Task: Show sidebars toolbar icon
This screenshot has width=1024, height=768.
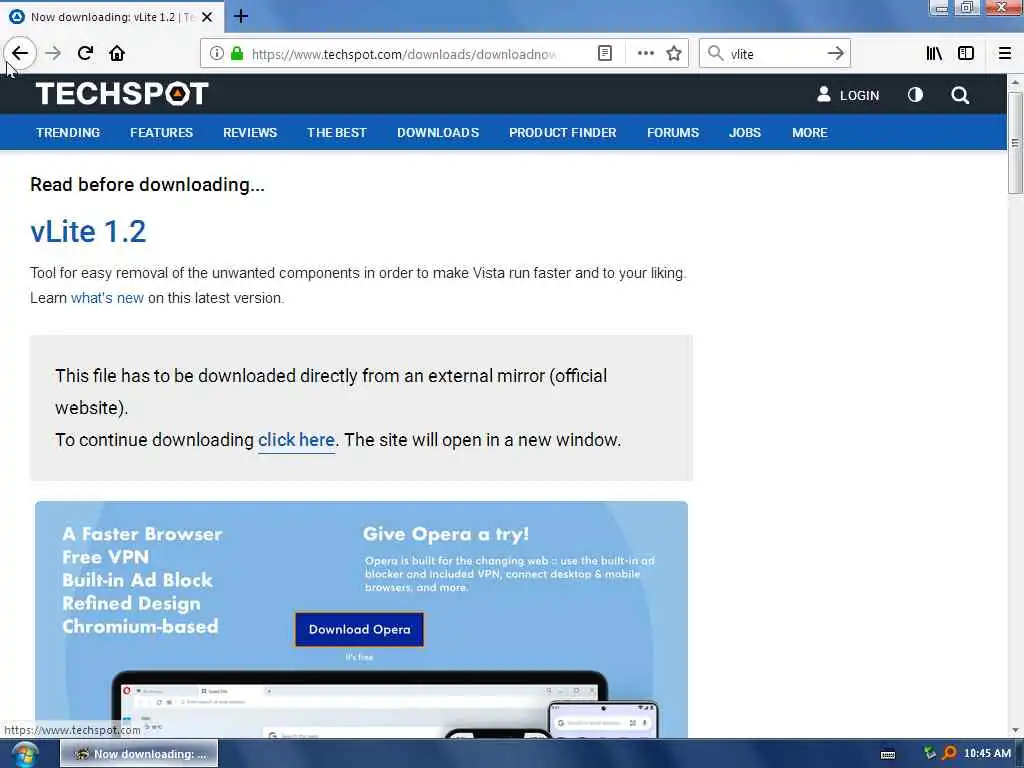Action: click(x=966, y=54)
